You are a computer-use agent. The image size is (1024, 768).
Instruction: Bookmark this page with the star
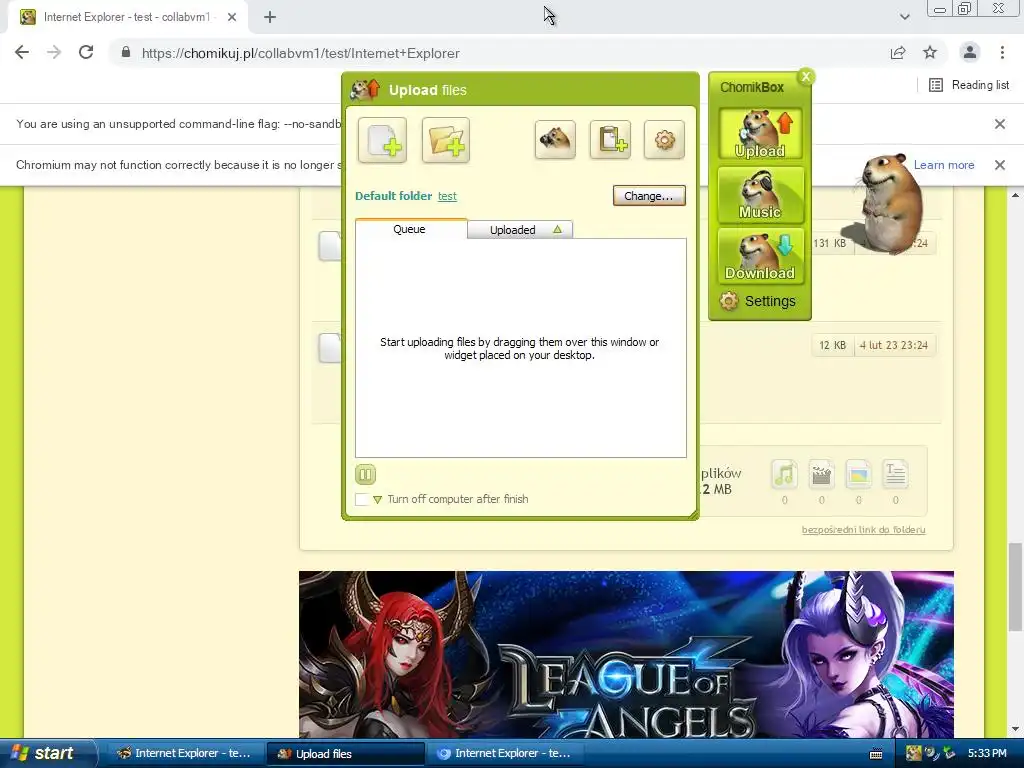click(930, 53)
